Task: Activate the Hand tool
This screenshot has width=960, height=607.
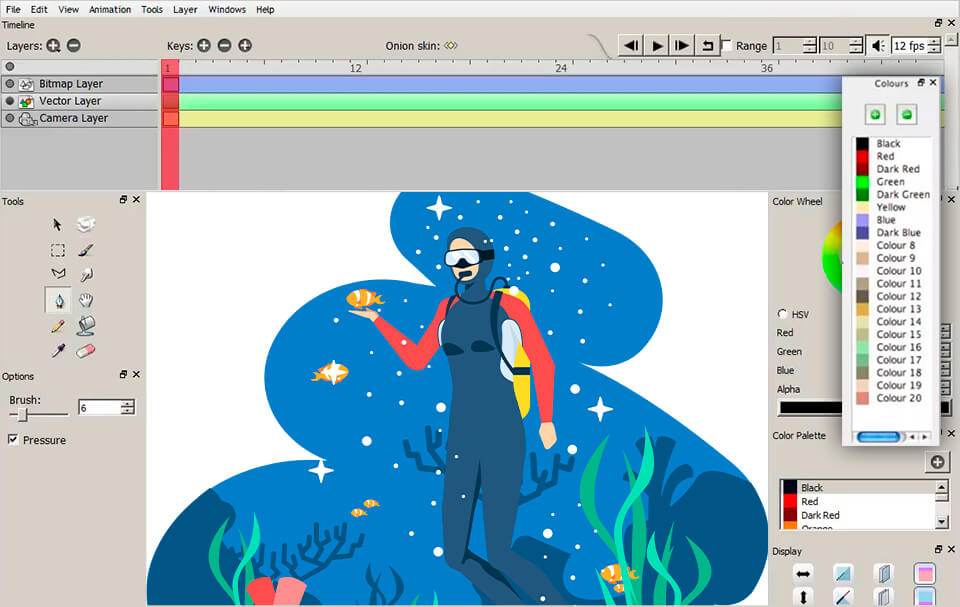Action: [x=85, y=299]
